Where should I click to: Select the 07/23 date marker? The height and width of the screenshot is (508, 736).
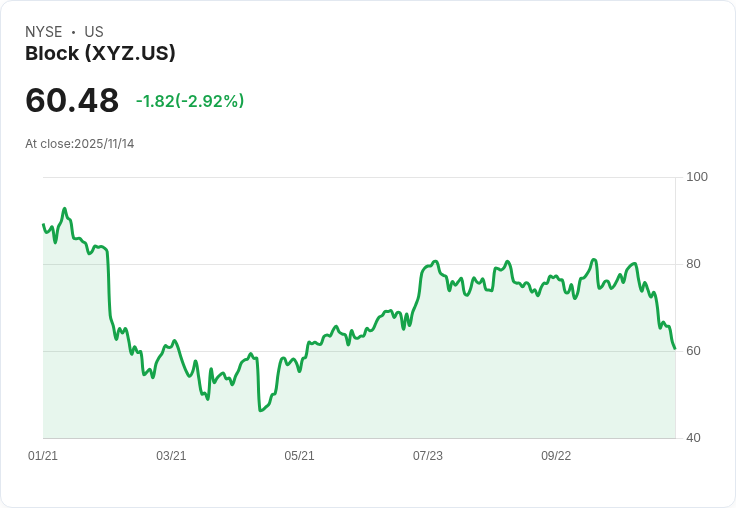428,456
